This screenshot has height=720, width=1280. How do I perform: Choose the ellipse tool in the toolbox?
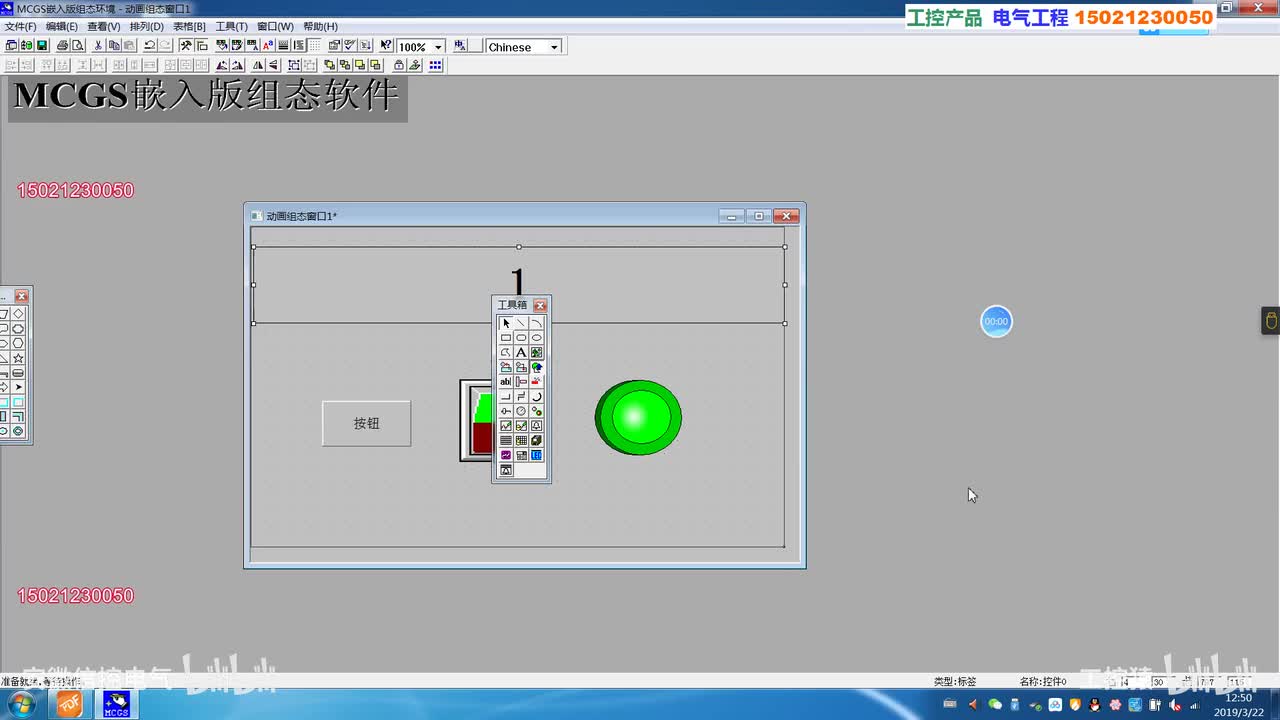click(x=536, y=338)
